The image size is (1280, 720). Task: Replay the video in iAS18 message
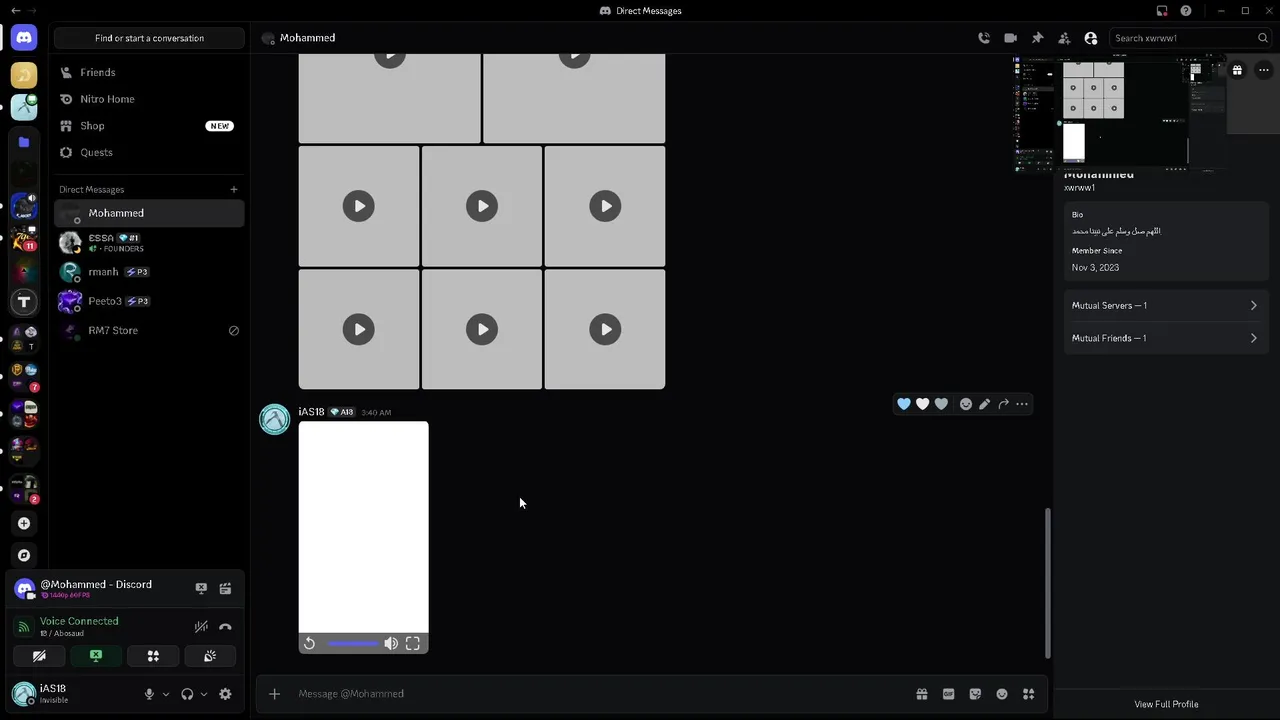point(310,644)
